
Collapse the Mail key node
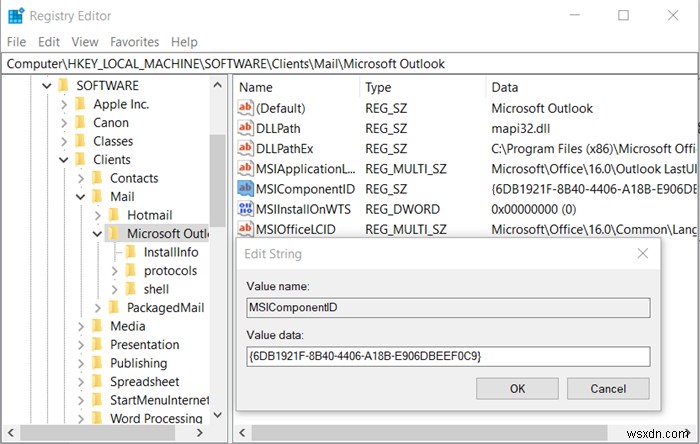tap(81, 197)
